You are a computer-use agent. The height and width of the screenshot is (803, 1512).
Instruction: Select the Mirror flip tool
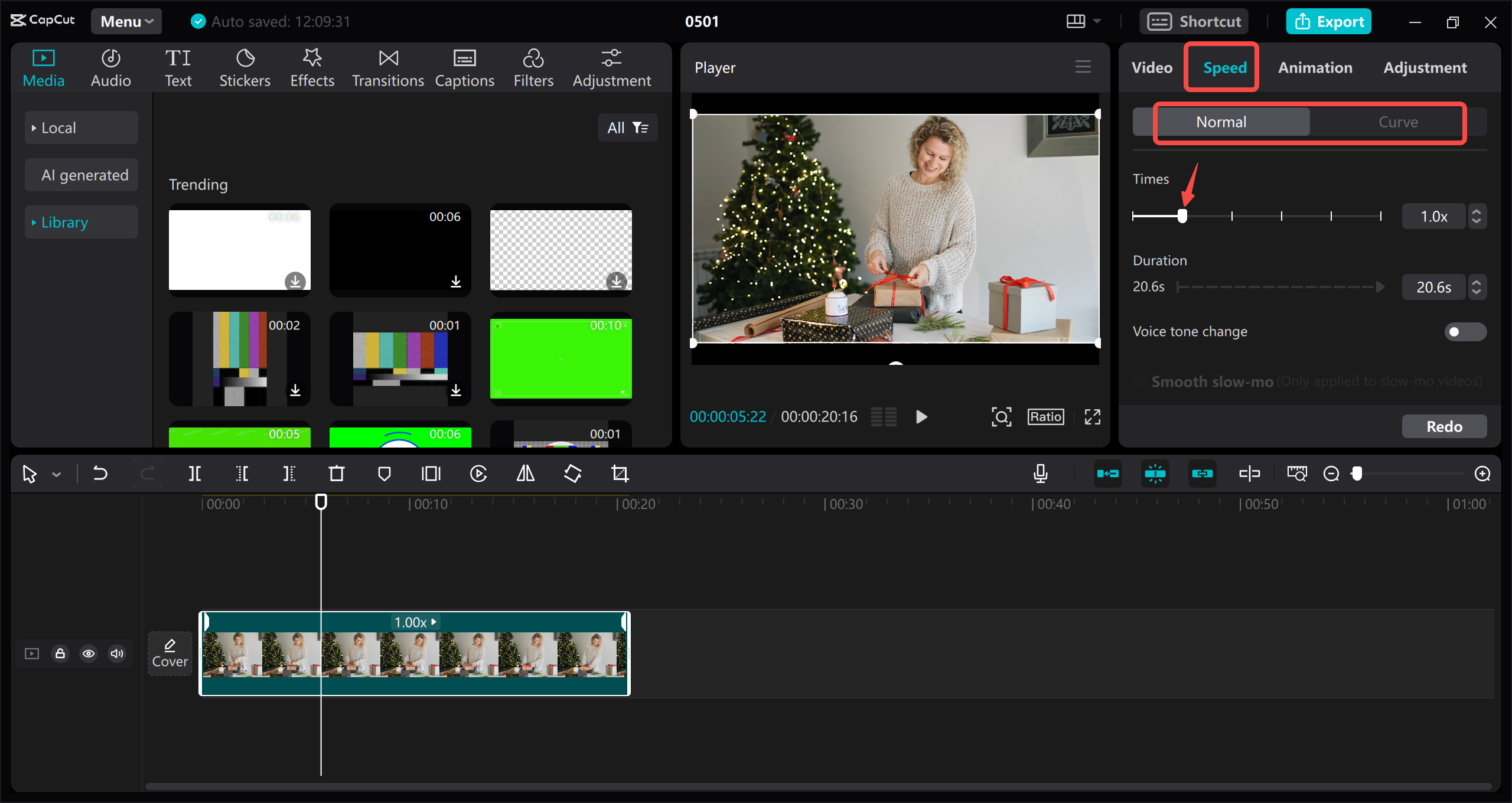(524, 473)
